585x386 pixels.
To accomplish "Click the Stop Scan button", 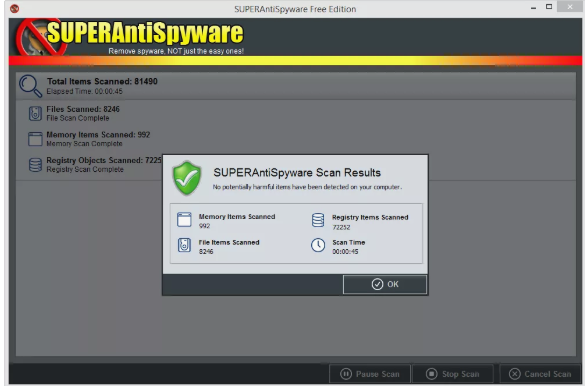I will (x=453, y=374).
